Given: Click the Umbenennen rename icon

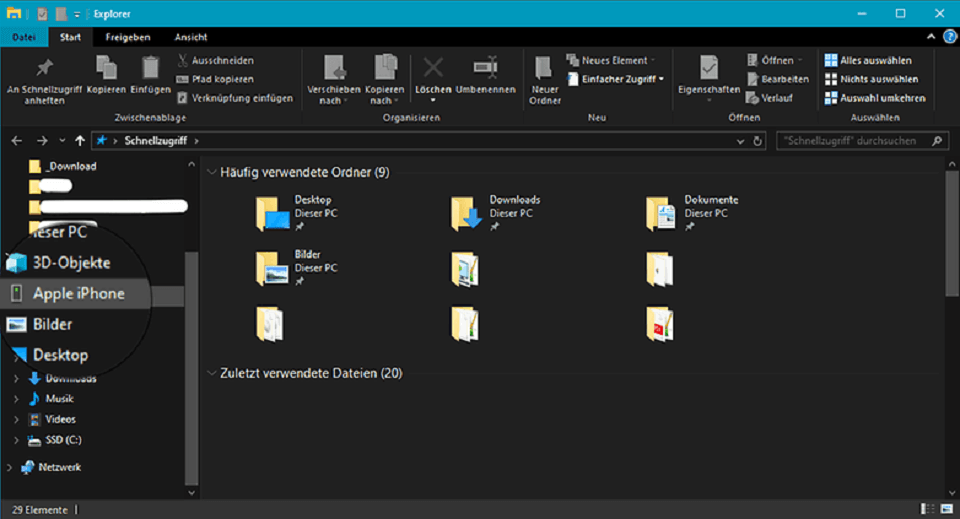Looking at the screenshot, I should click(486, 70).
